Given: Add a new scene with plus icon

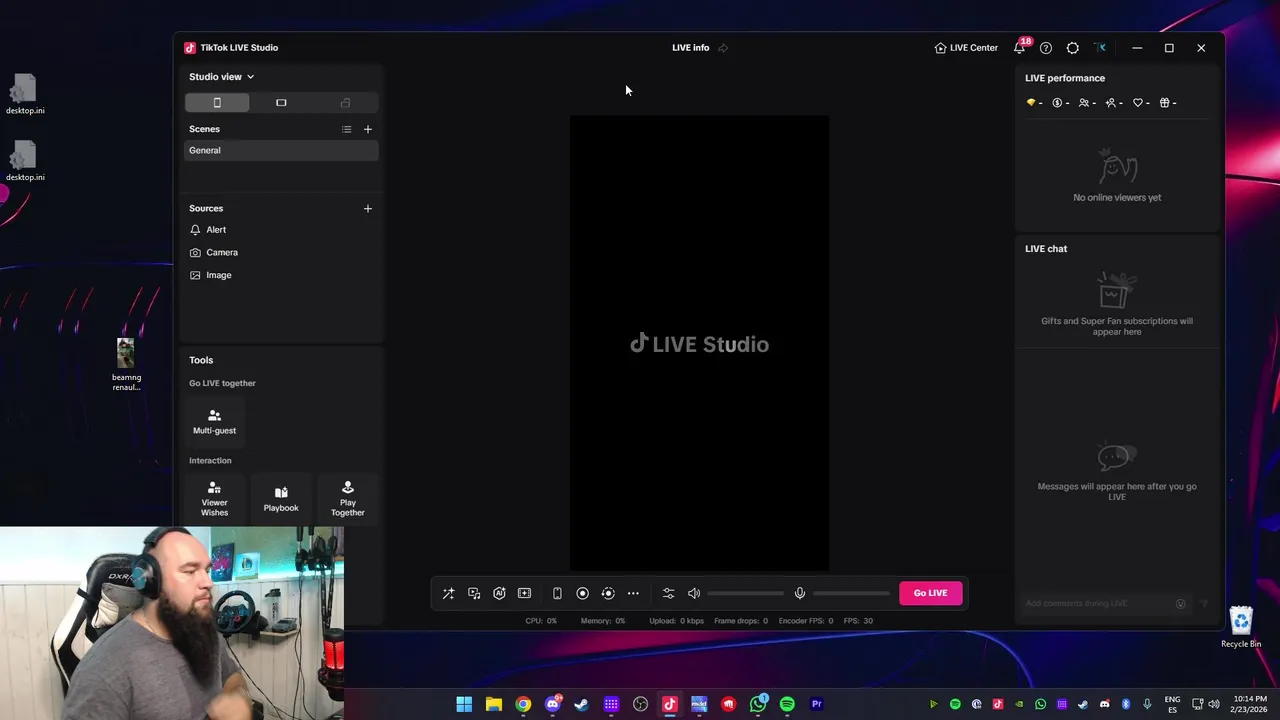Looking at the screenshot, I should coord(368,129).
